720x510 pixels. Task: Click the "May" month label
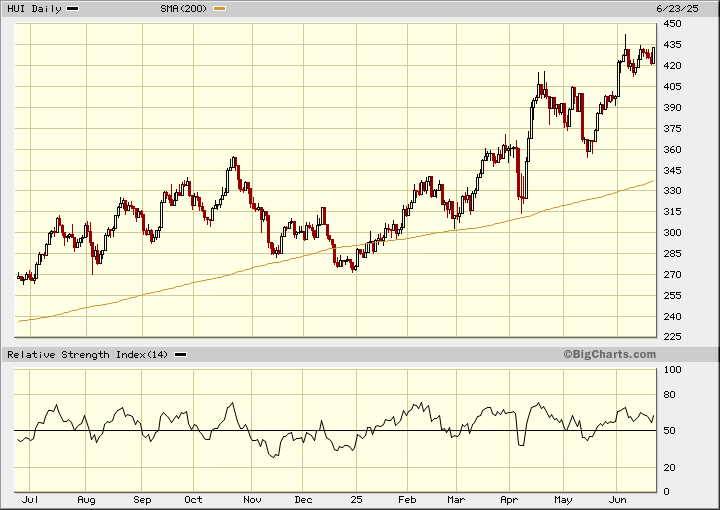563,499
